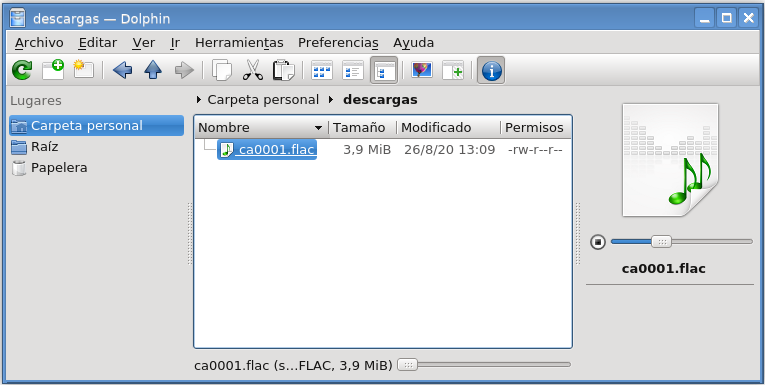765x385 pixels.
Task: Switch to tree columns view mode
Action: pos(384,70)
